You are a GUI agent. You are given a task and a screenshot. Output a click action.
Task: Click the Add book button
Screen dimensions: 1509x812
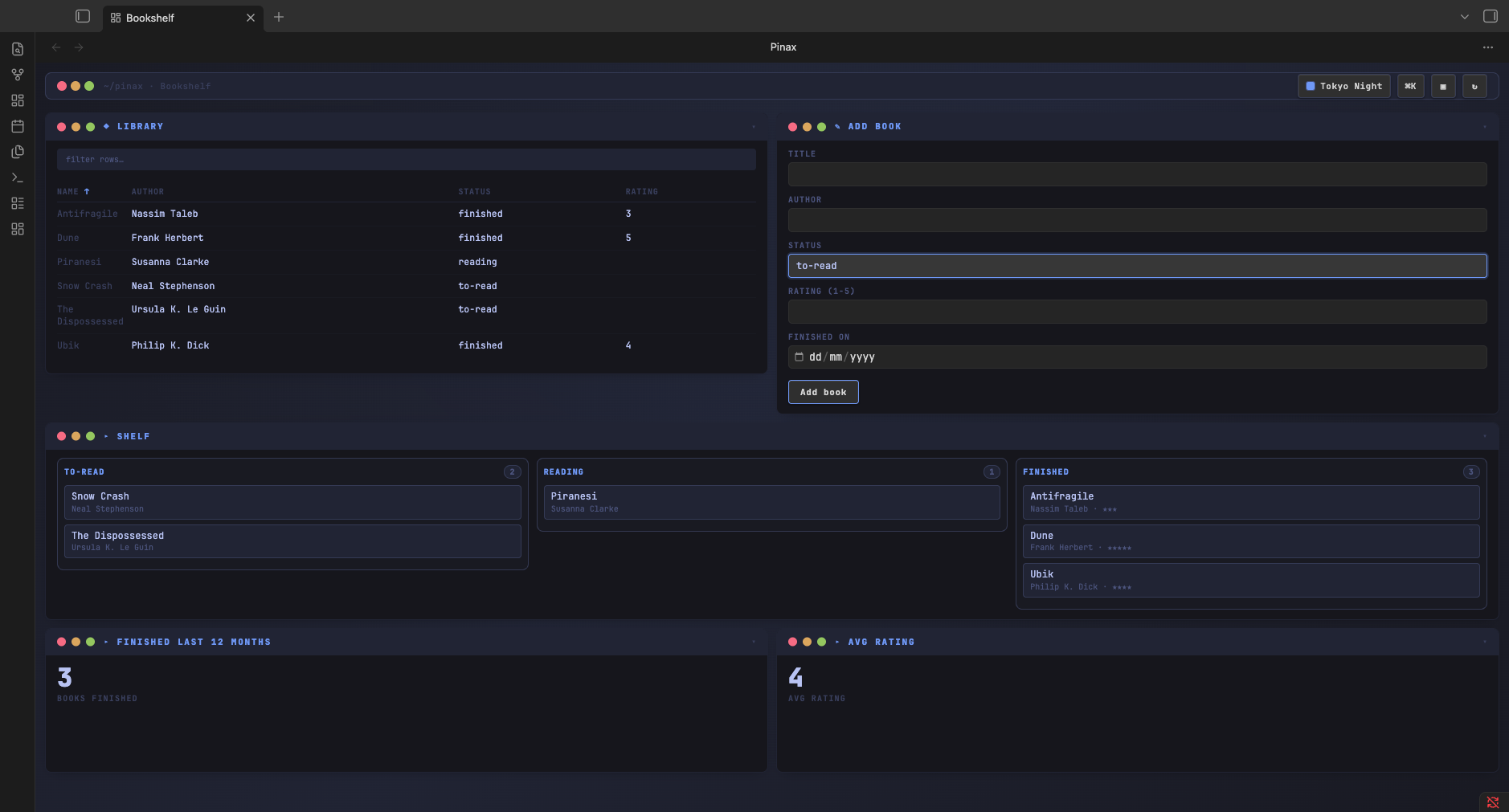(x=823, y=392)
